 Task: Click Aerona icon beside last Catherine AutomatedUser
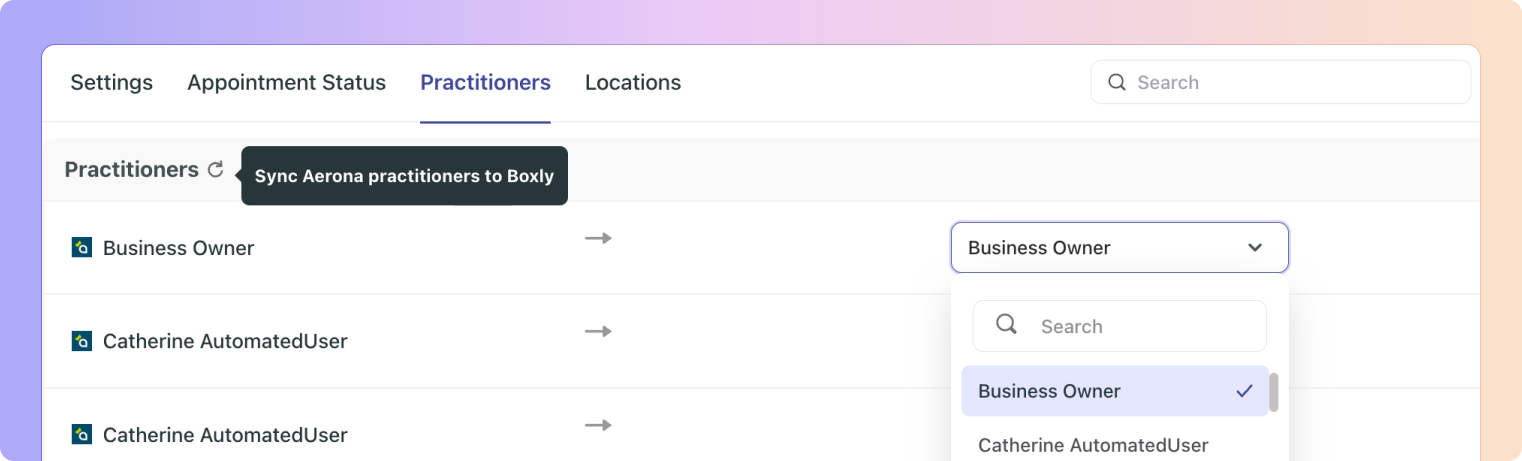click(x=82, y=435)
